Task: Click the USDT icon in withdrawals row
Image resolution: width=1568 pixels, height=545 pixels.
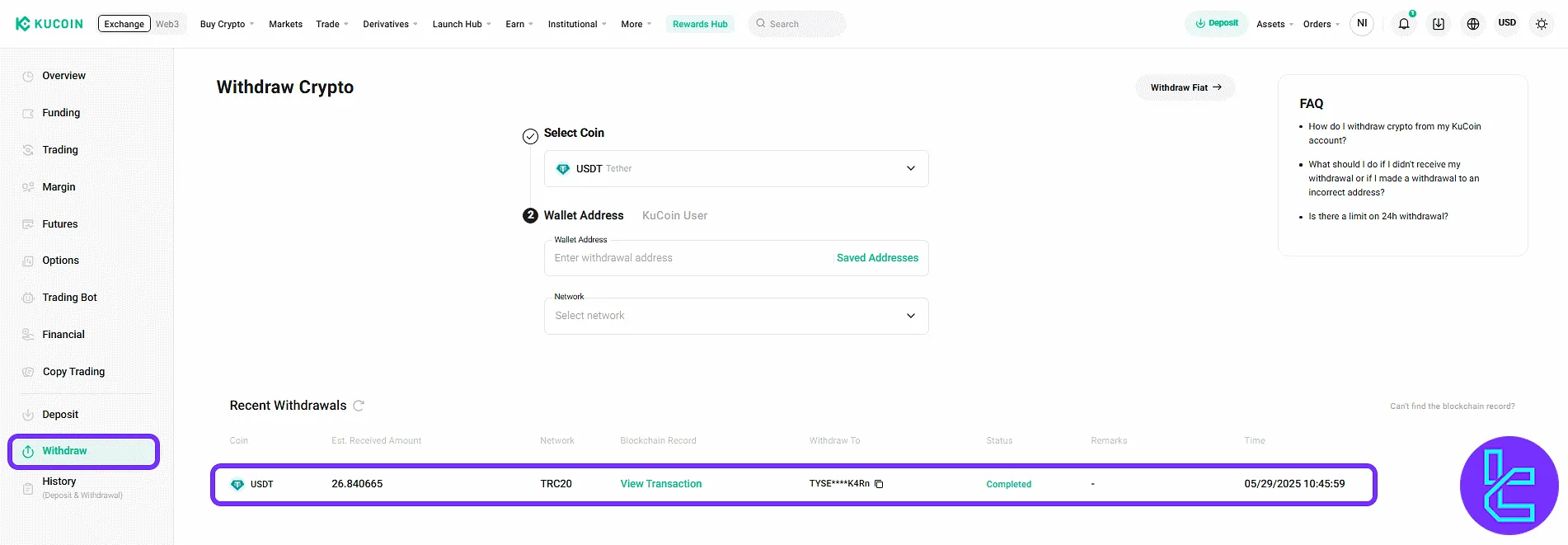Action: (237, 485)
